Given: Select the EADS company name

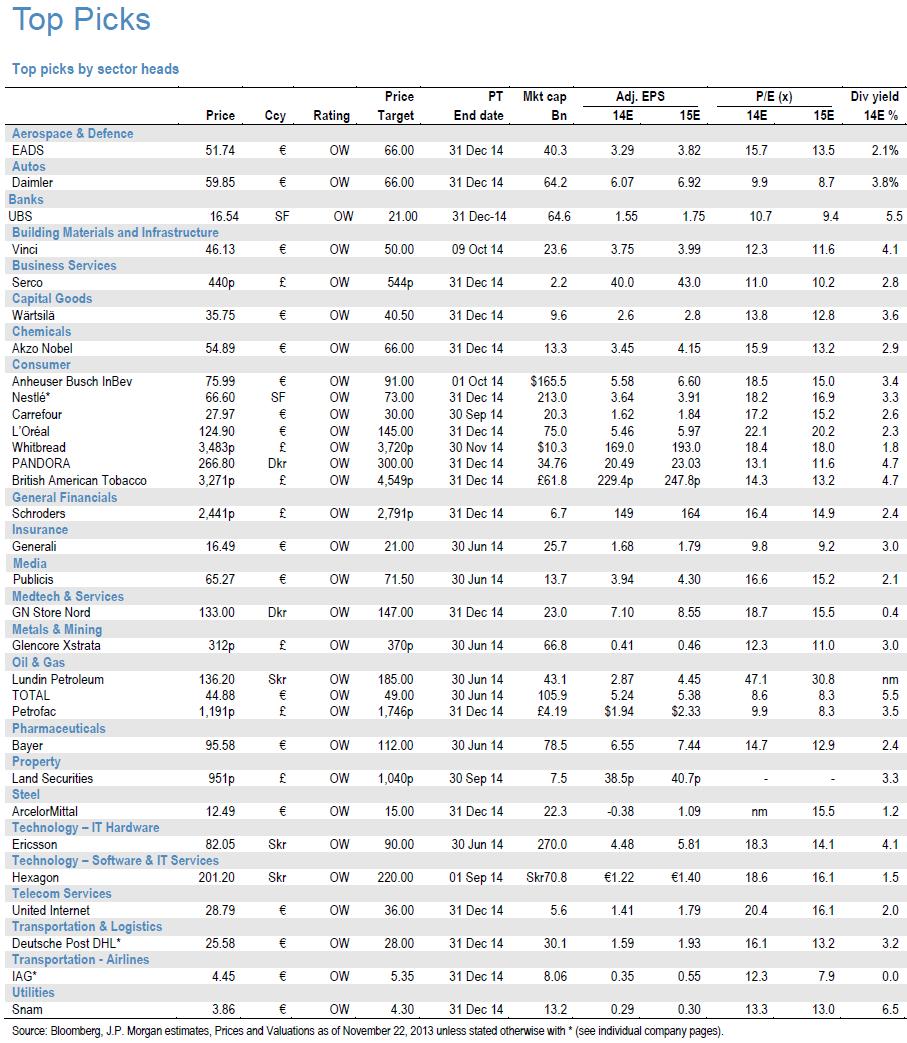Looking at the screenshot, I should (28, 150).
